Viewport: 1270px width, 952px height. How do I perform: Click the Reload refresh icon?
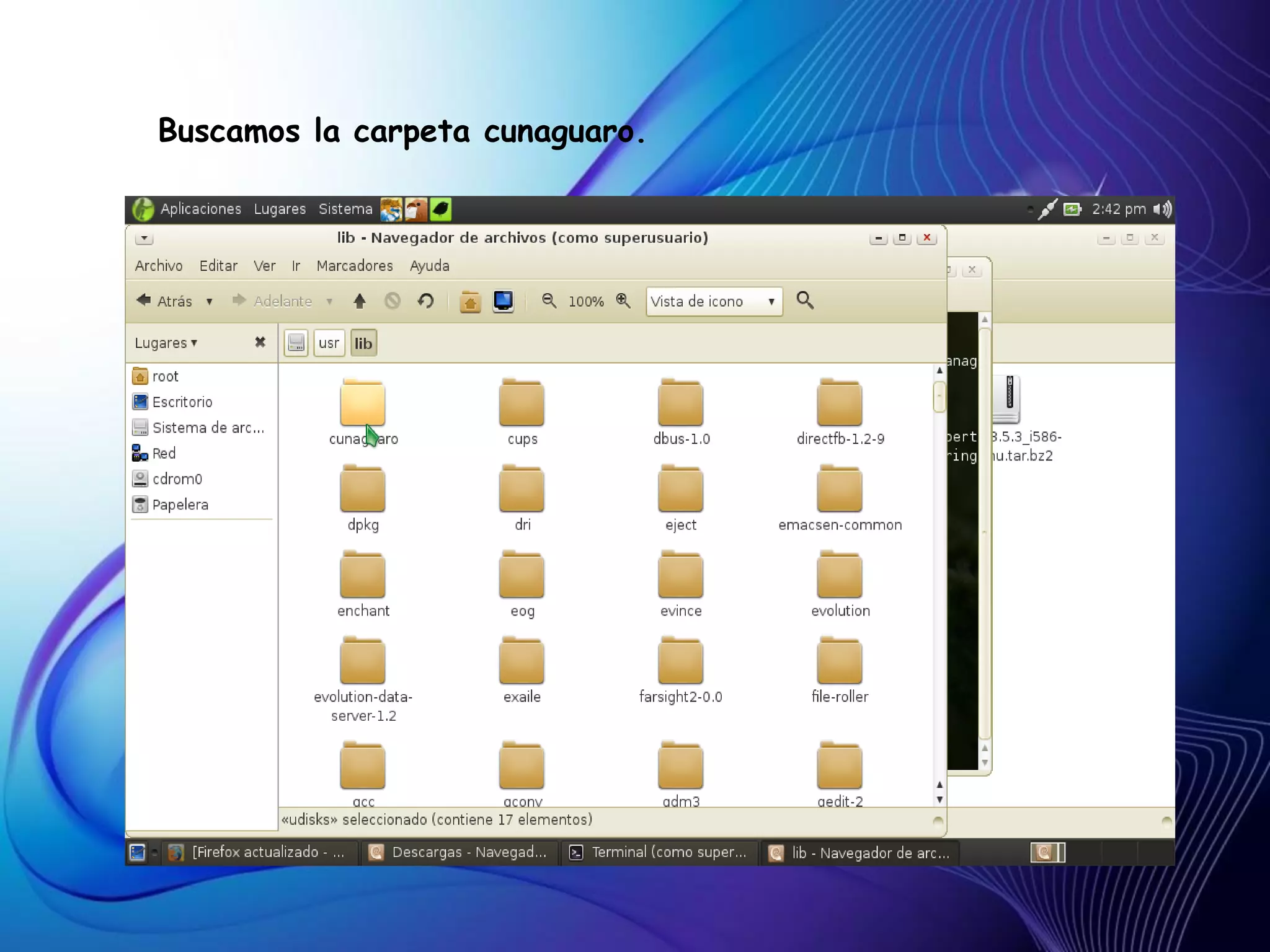point(425,301)
